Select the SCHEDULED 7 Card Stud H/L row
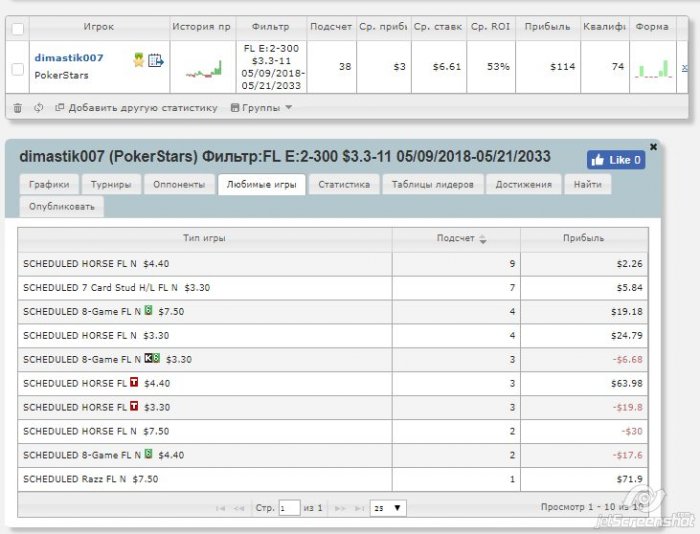 [x=333, y=288]
